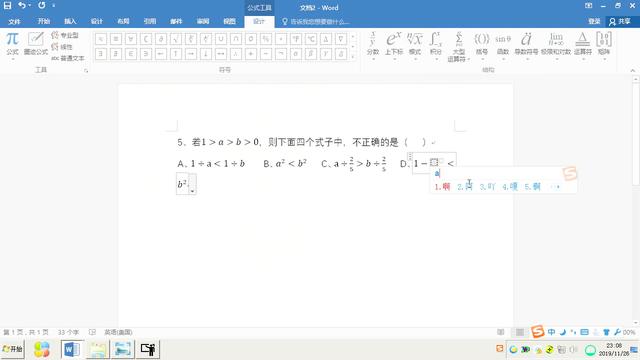Click the Sogou 中 language toggle
Screen dimensions: 640x360
click(x=551, y=332)
